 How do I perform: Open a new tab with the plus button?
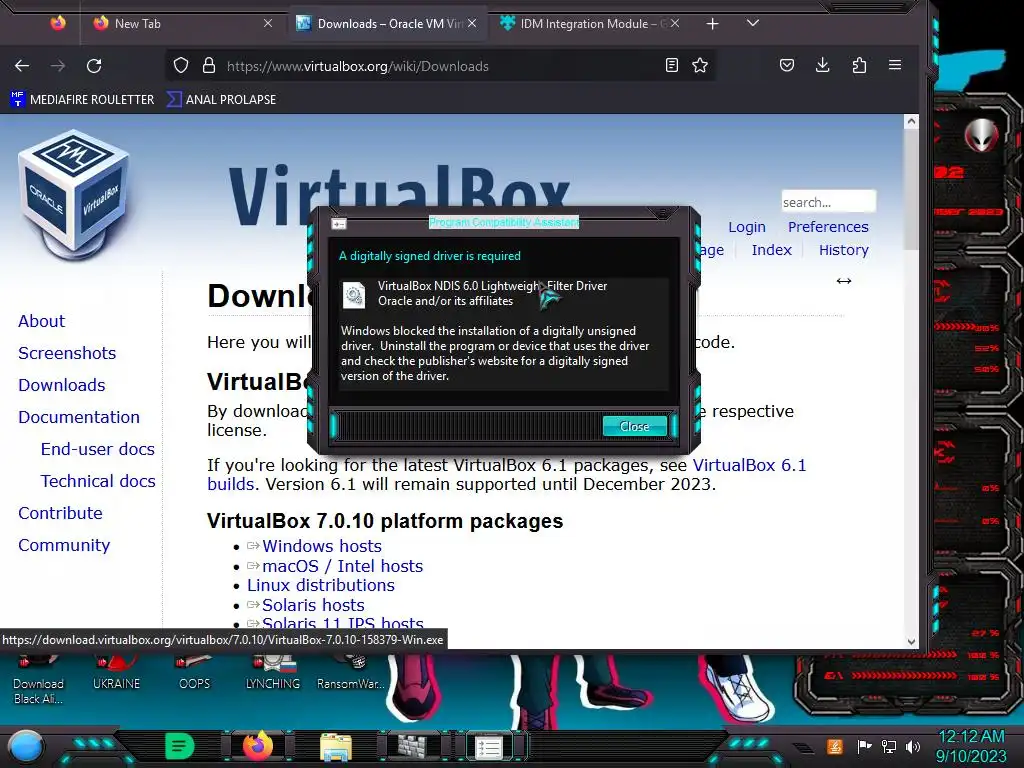click(712, 24)
